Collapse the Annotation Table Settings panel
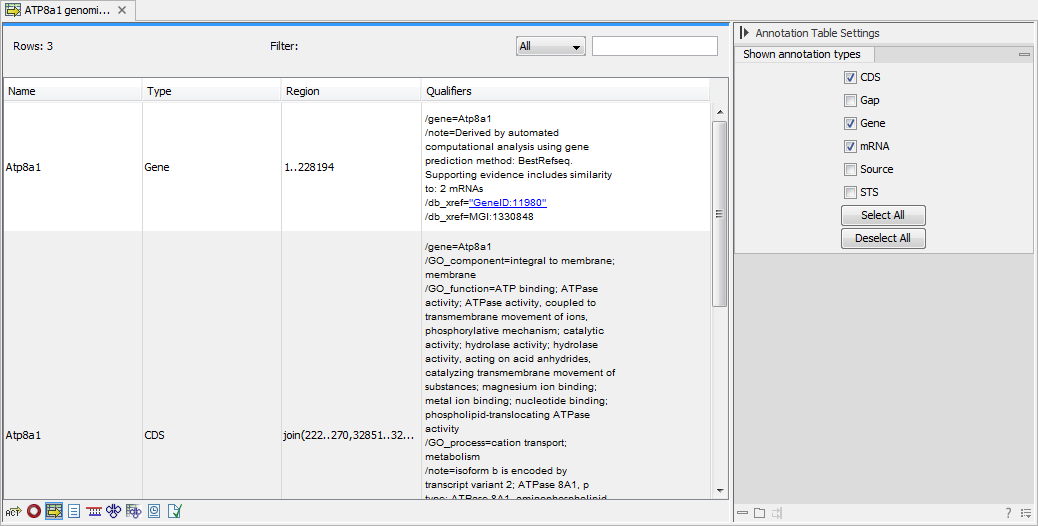The height and width of the screenshot is (526, 1038). pos(744,33)
